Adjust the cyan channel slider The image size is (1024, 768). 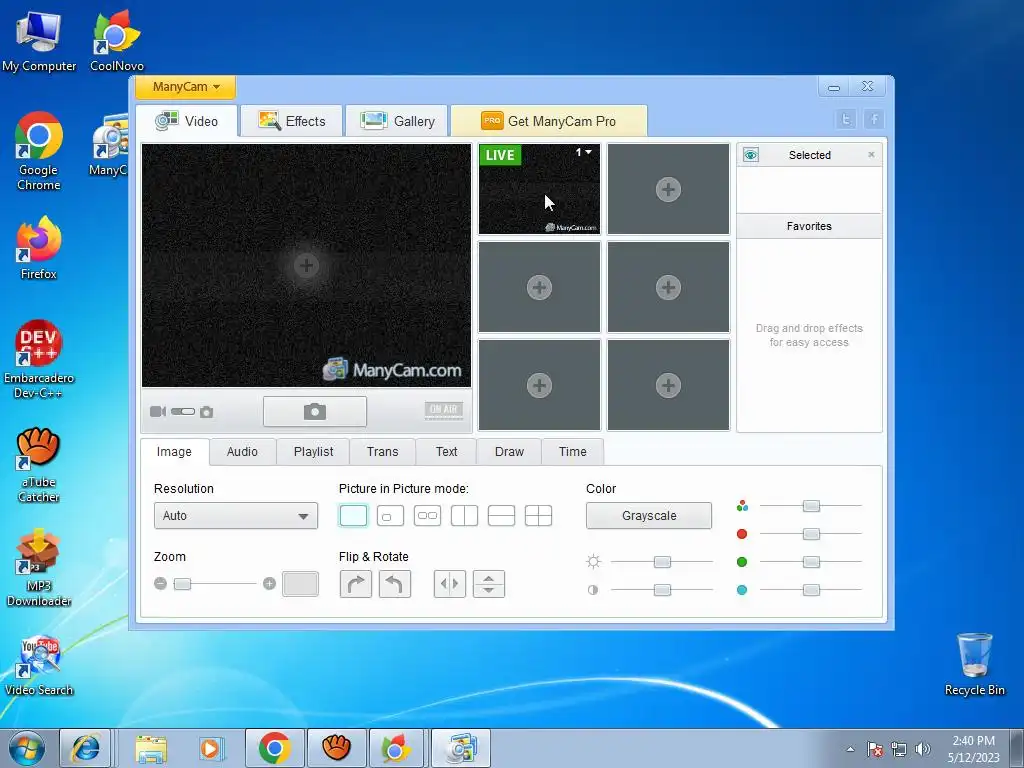click(811, 590)
